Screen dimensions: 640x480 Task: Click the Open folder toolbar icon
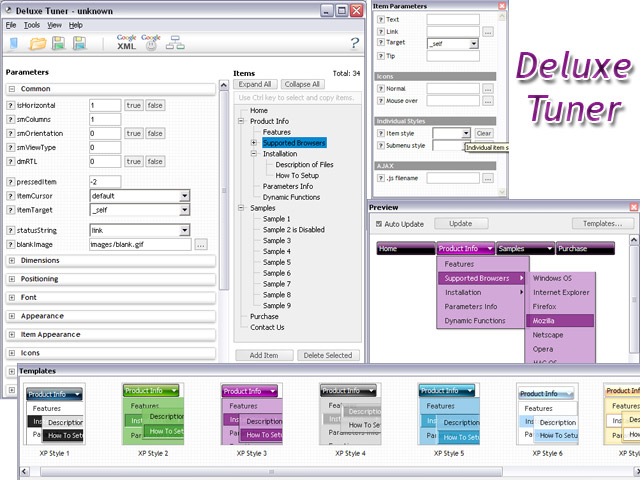(x=38, y=43)
